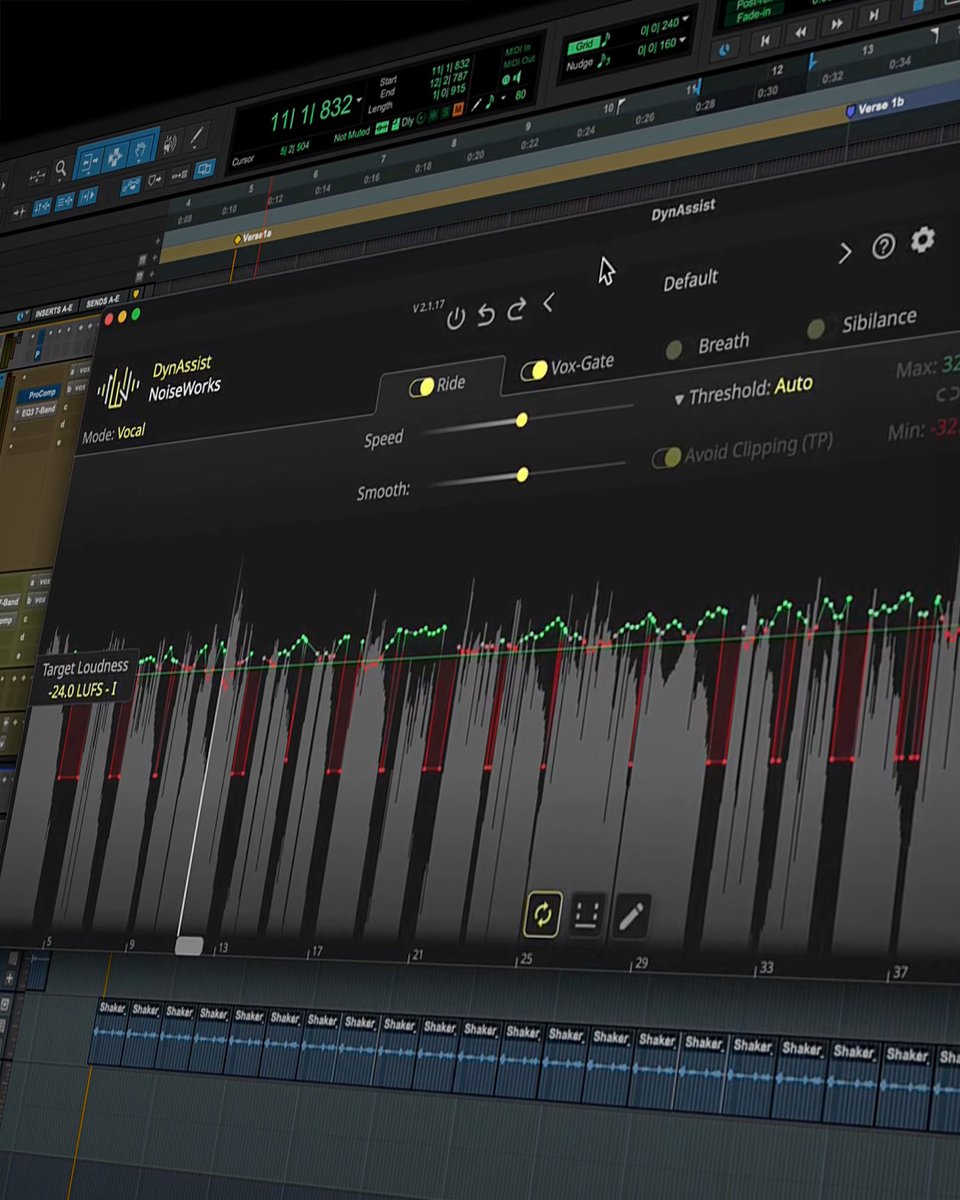
Task: Toggle the green Grid mode button
Action: [586, 44]
